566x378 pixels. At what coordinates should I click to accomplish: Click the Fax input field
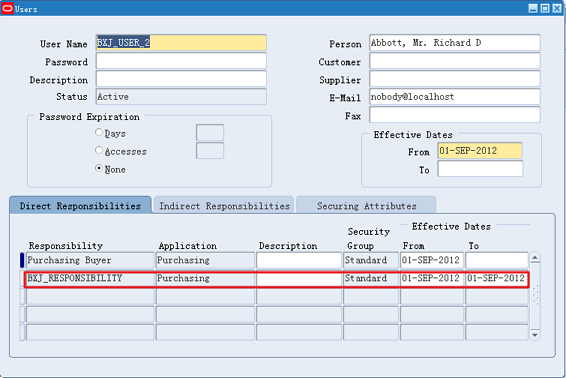455,115
